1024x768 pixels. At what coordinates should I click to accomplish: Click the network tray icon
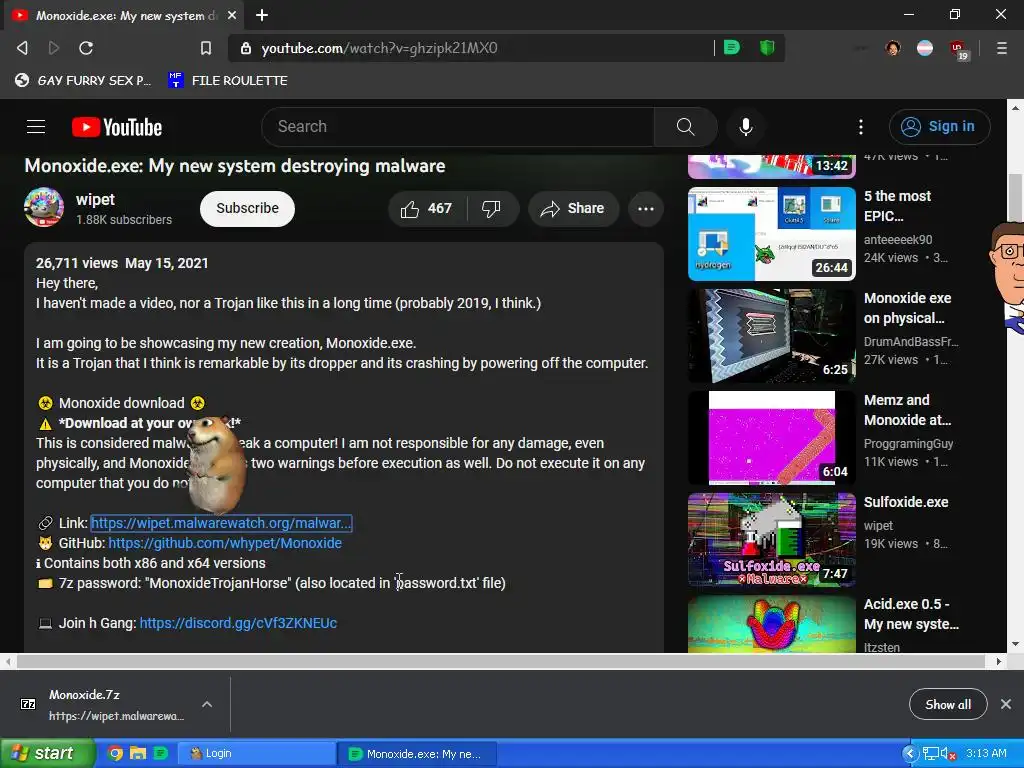click(x=929, y=754)
